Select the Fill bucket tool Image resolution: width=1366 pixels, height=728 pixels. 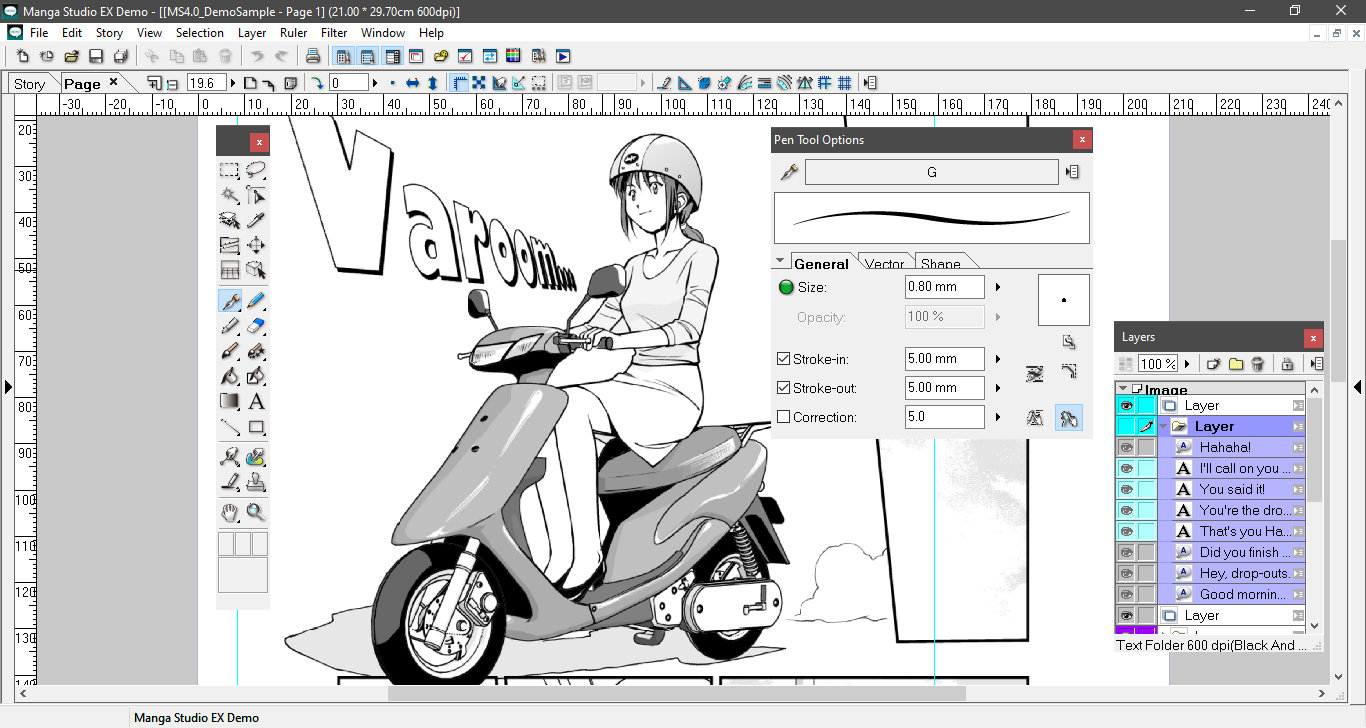click(x=230, y=377)
